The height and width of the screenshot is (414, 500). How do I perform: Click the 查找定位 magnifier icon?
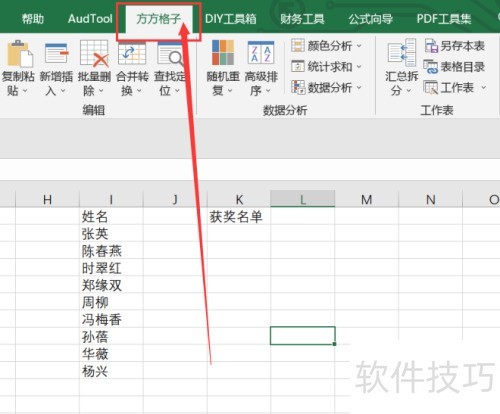(170, 53)
